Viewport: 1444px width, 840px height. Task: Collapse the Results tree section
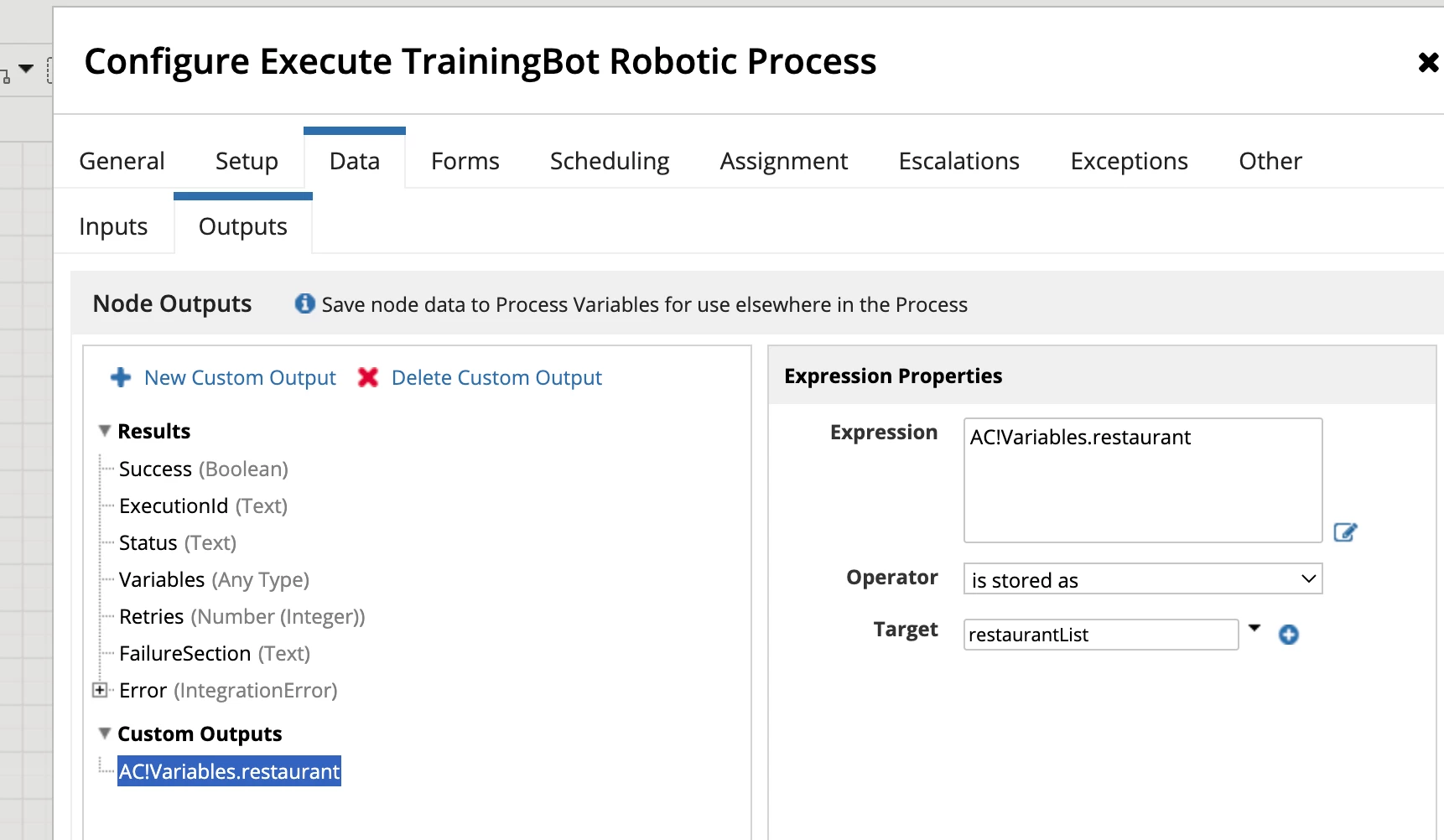[105, 431]
